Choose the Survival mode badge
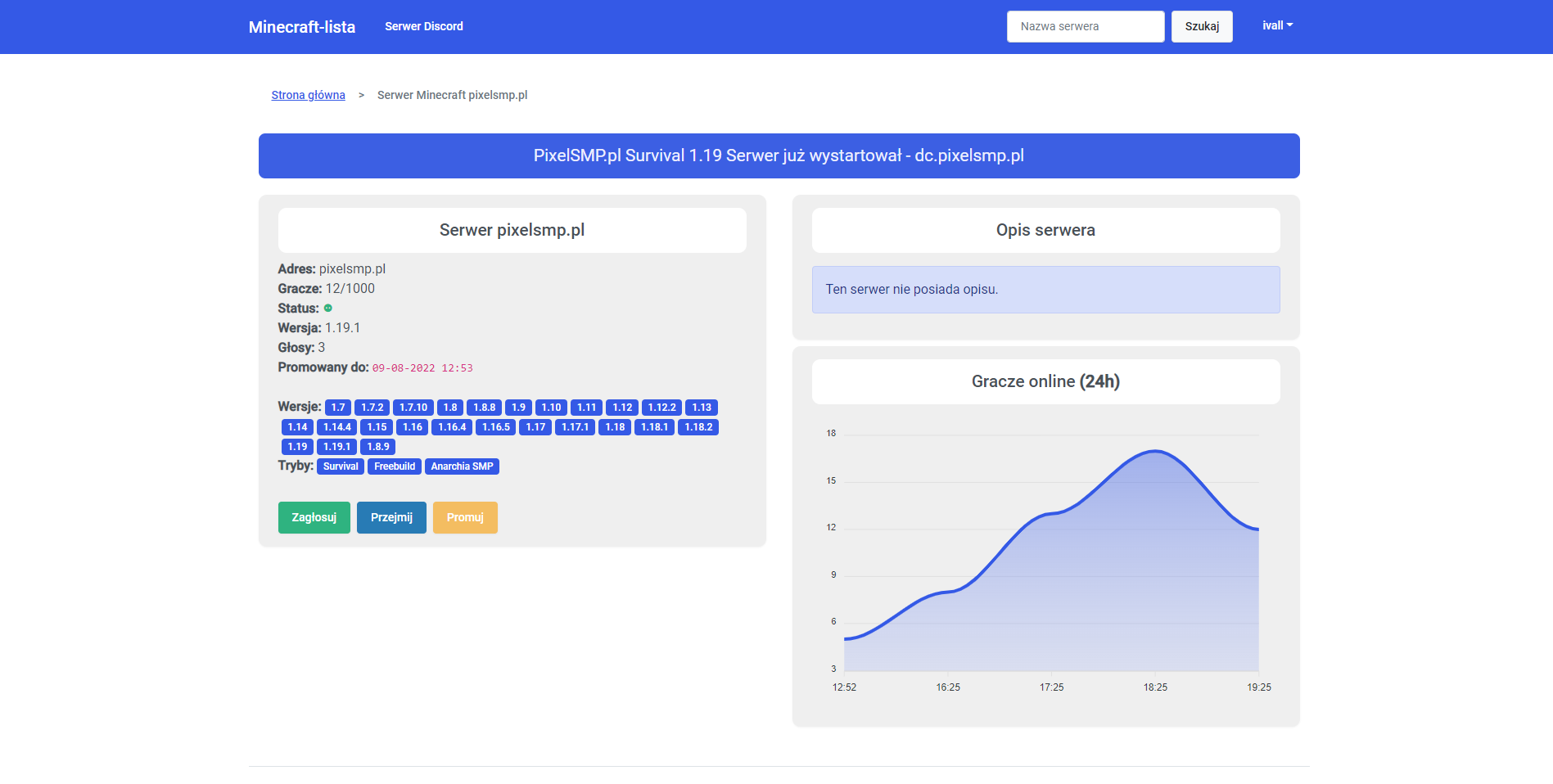The image size is (1553, 784). point(341,466)
